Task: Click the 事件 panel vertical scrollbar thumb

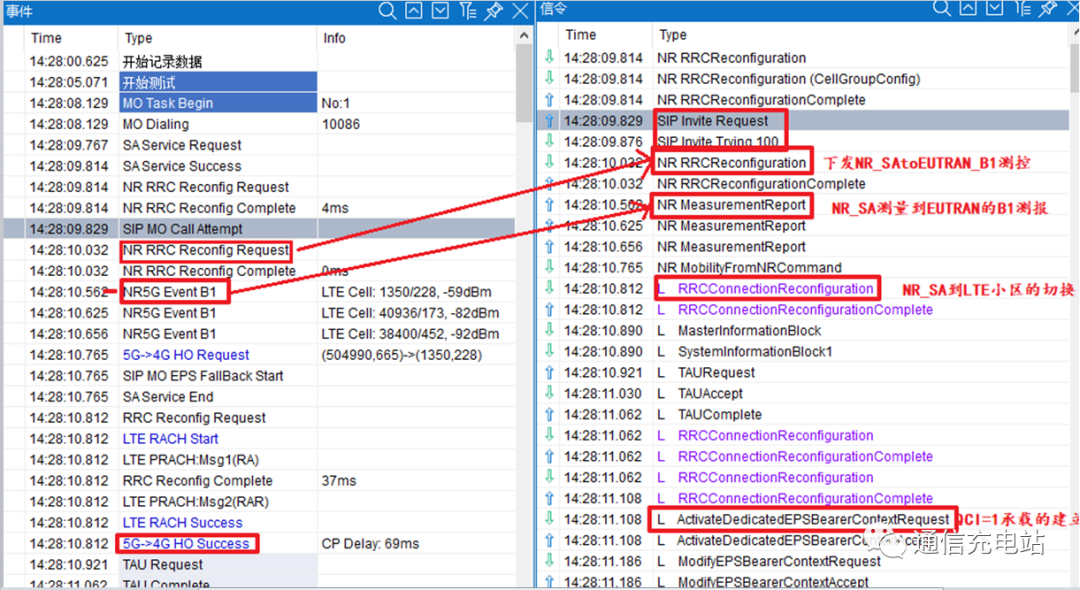Action: tap(524, 82)
